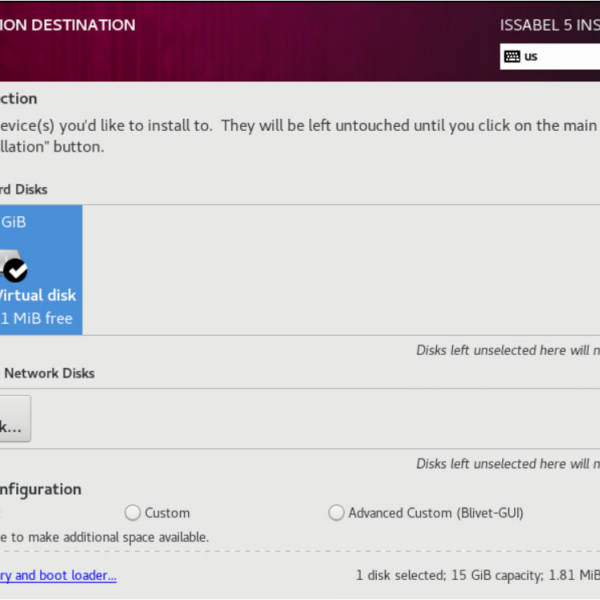600x600 pixels.
Task: Open the disk summary and boot loader link
Action: coord(58,575)
